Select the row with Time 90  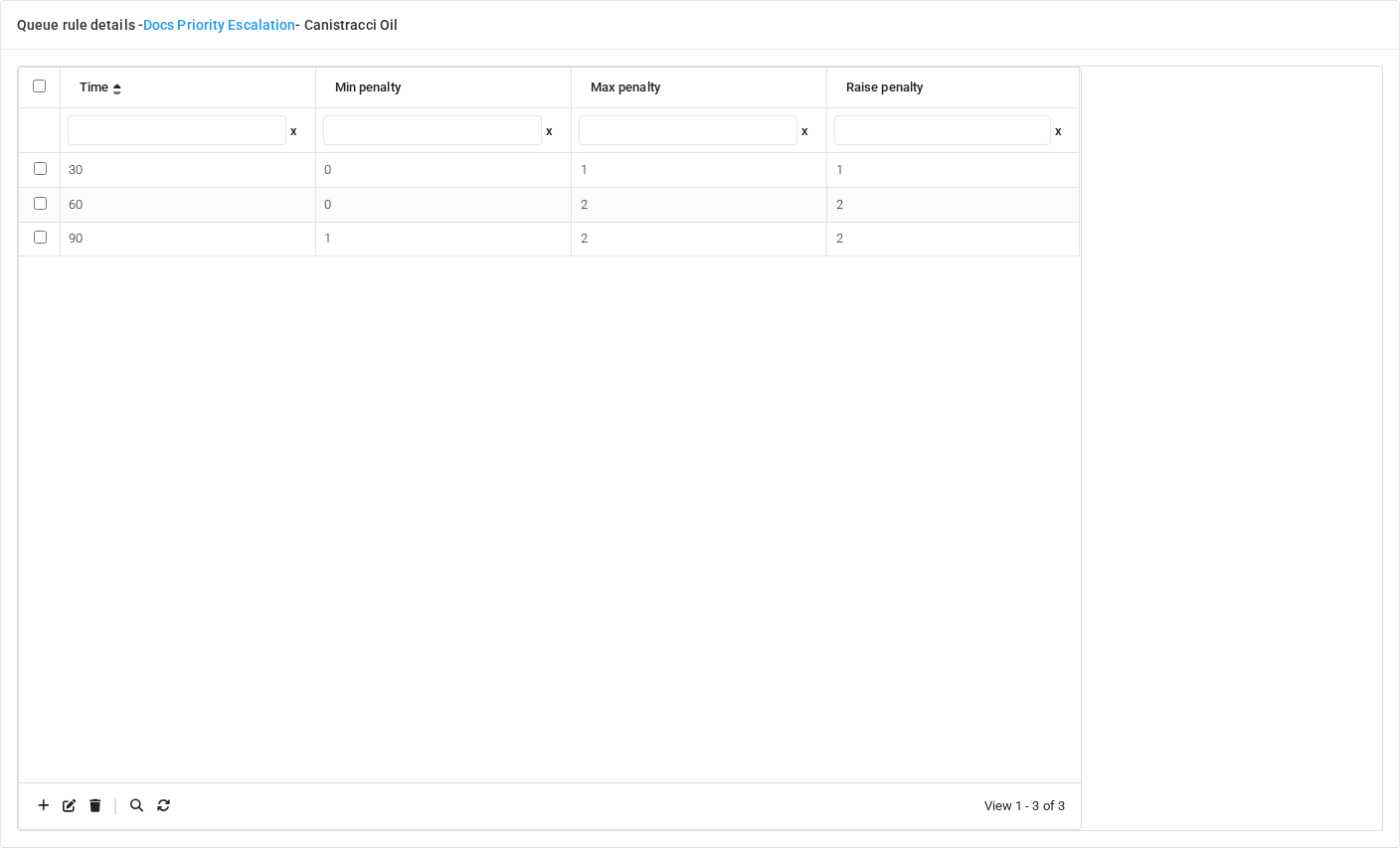coord(41,238)
